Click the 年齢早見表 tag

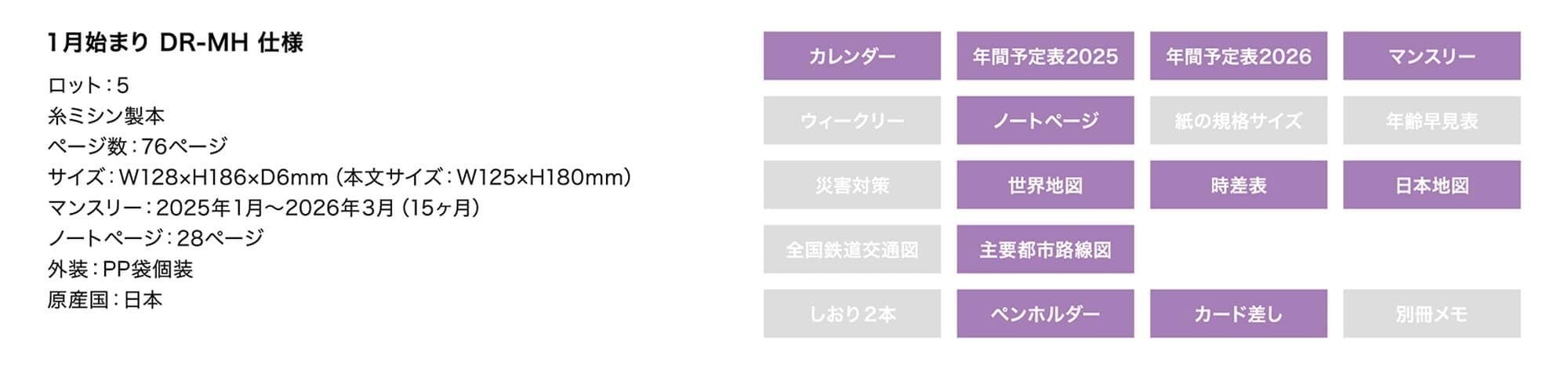(x=1431, y=121)
